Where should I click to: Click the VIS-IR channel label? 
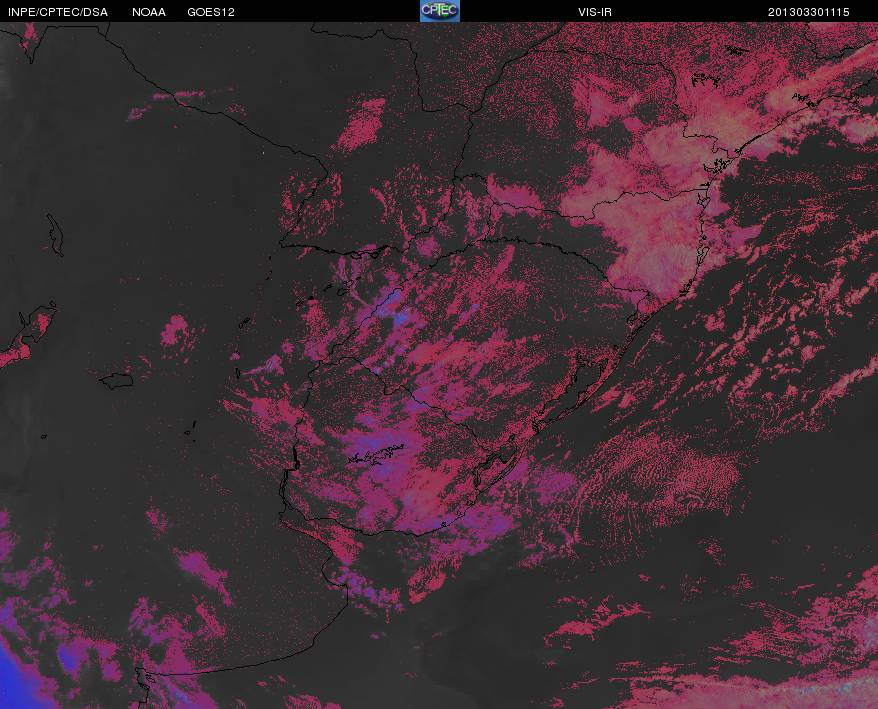[x=595, y=12]
